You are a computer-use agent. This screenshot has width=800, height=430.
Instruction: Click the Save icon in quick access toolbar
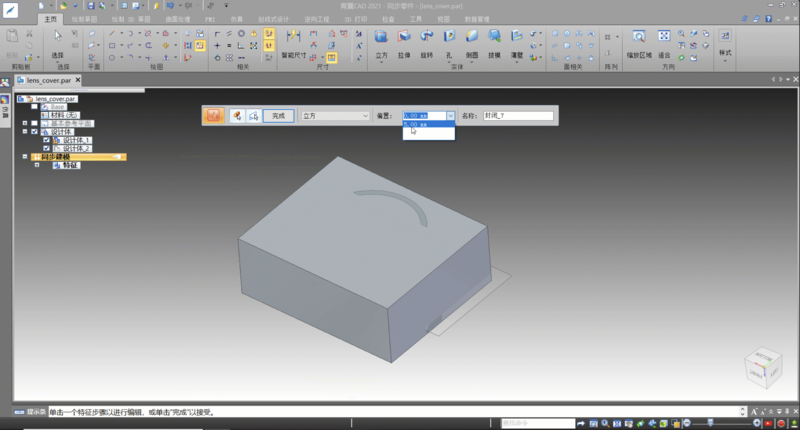pyautogui.click(x=90, y=6)
